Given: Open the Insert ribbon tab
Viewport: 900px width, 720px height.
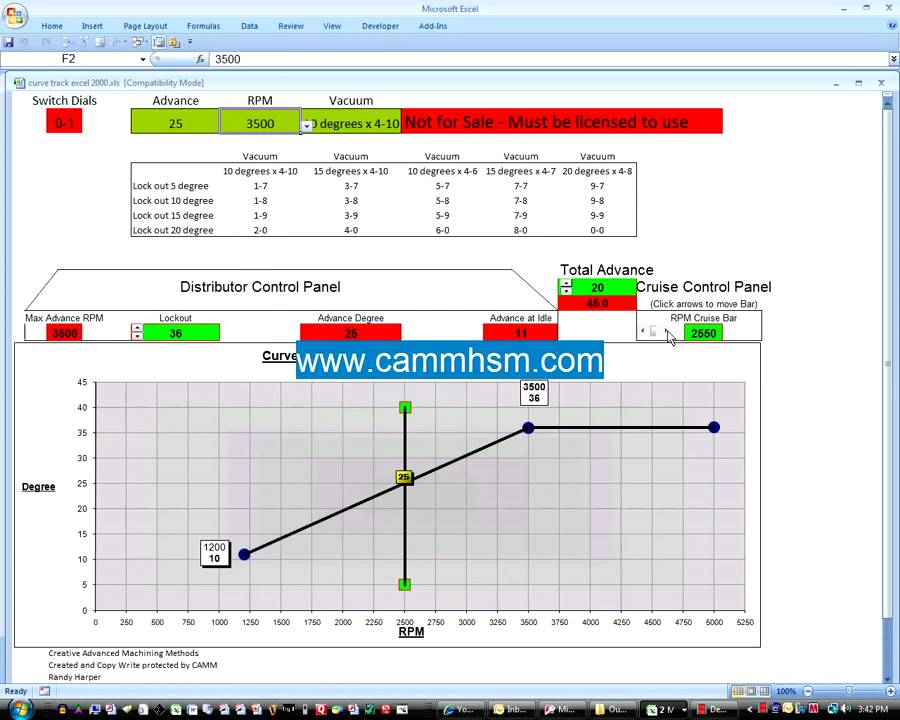Looking at the screenshot, I should point(92,26).
